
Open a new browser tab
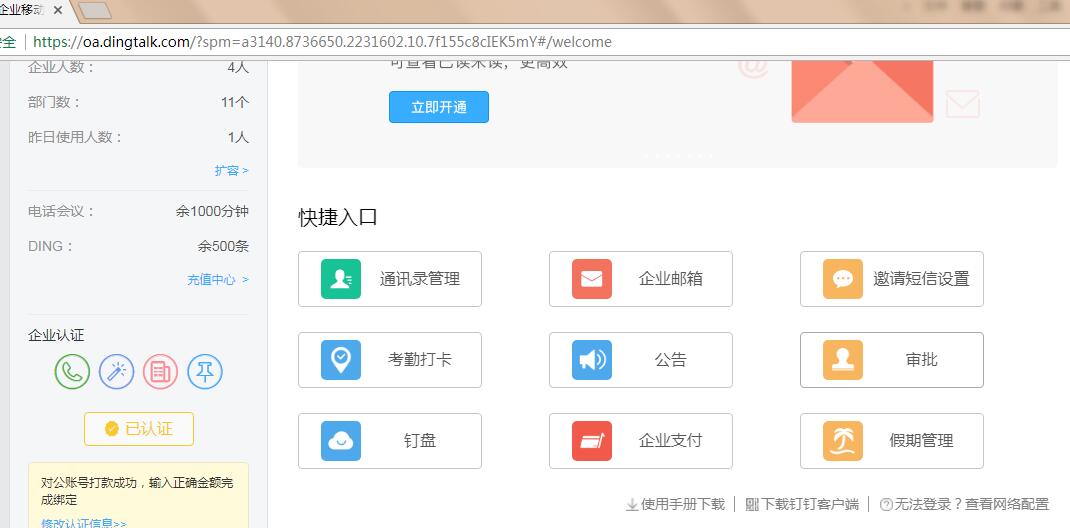(95, 10)
